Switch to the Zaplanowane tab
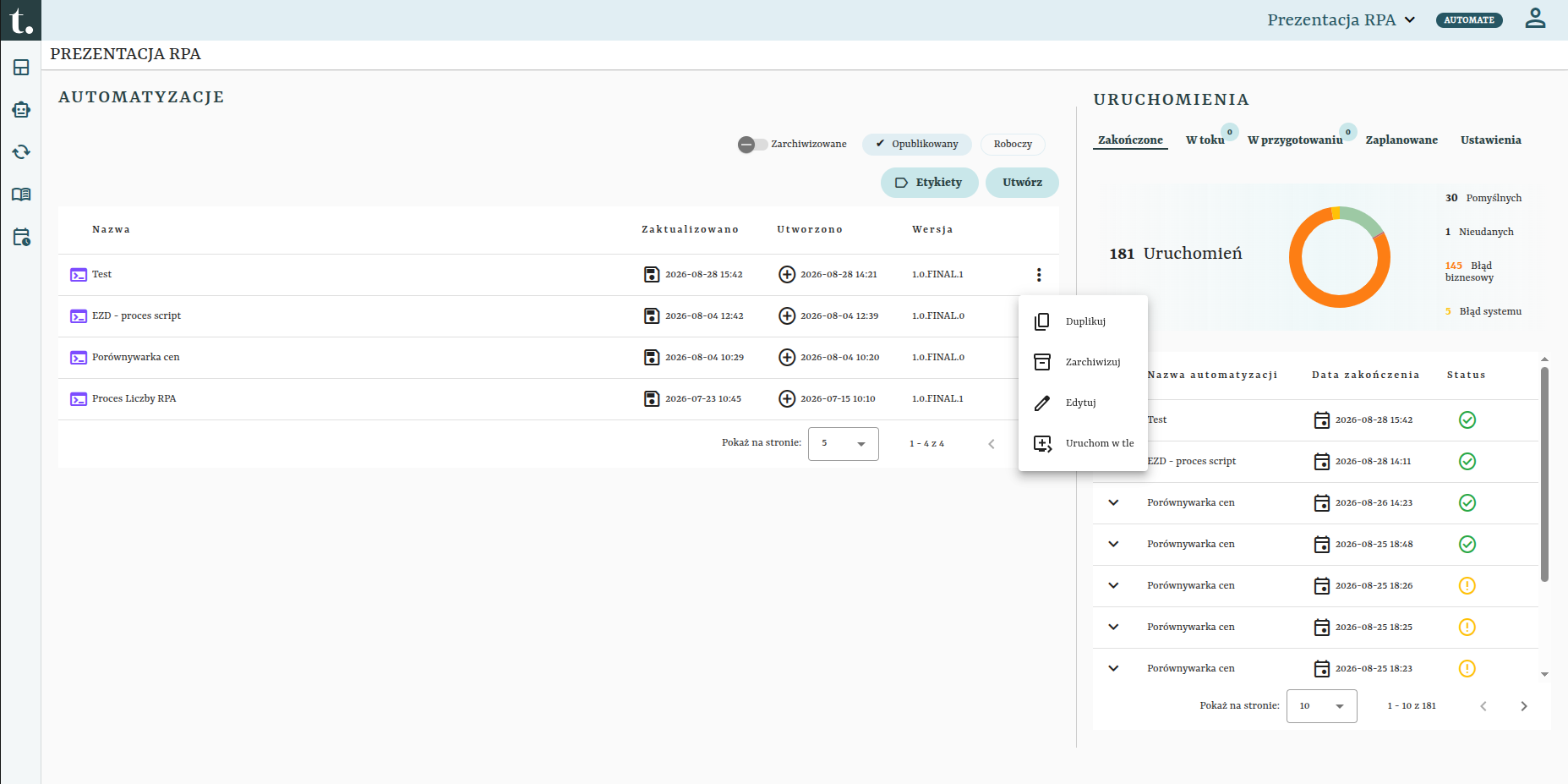1568x784 pixels. point(1401,140)
